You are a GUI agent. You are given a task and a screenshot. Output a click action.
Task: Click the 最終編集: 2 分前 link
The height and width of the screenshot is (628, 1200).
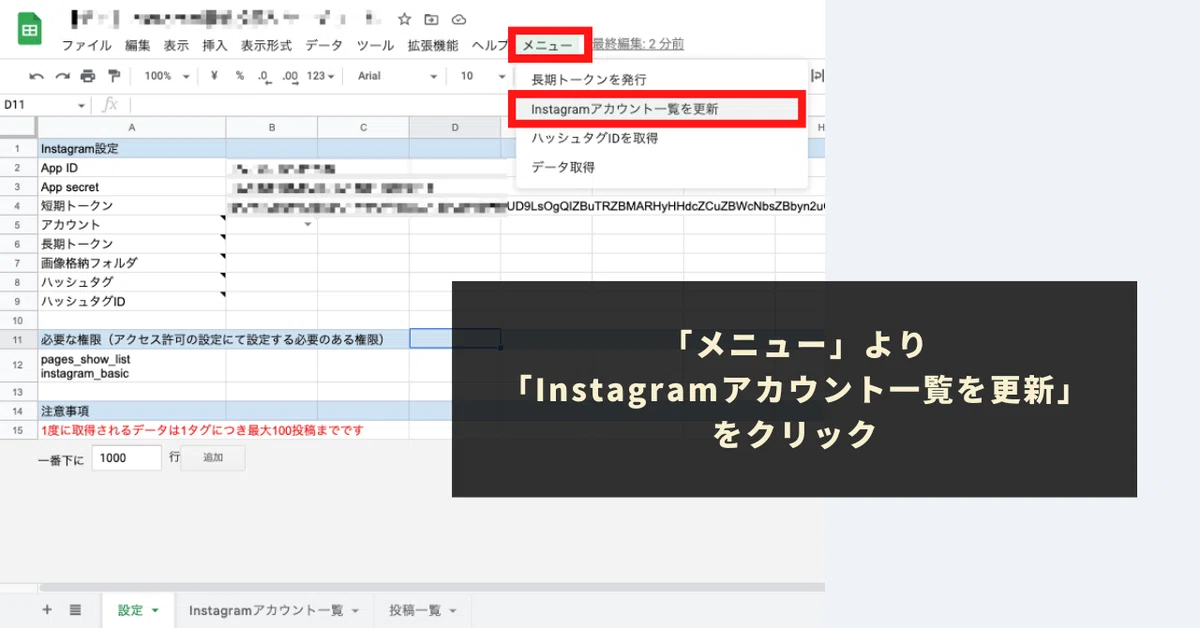coord(638,44)
